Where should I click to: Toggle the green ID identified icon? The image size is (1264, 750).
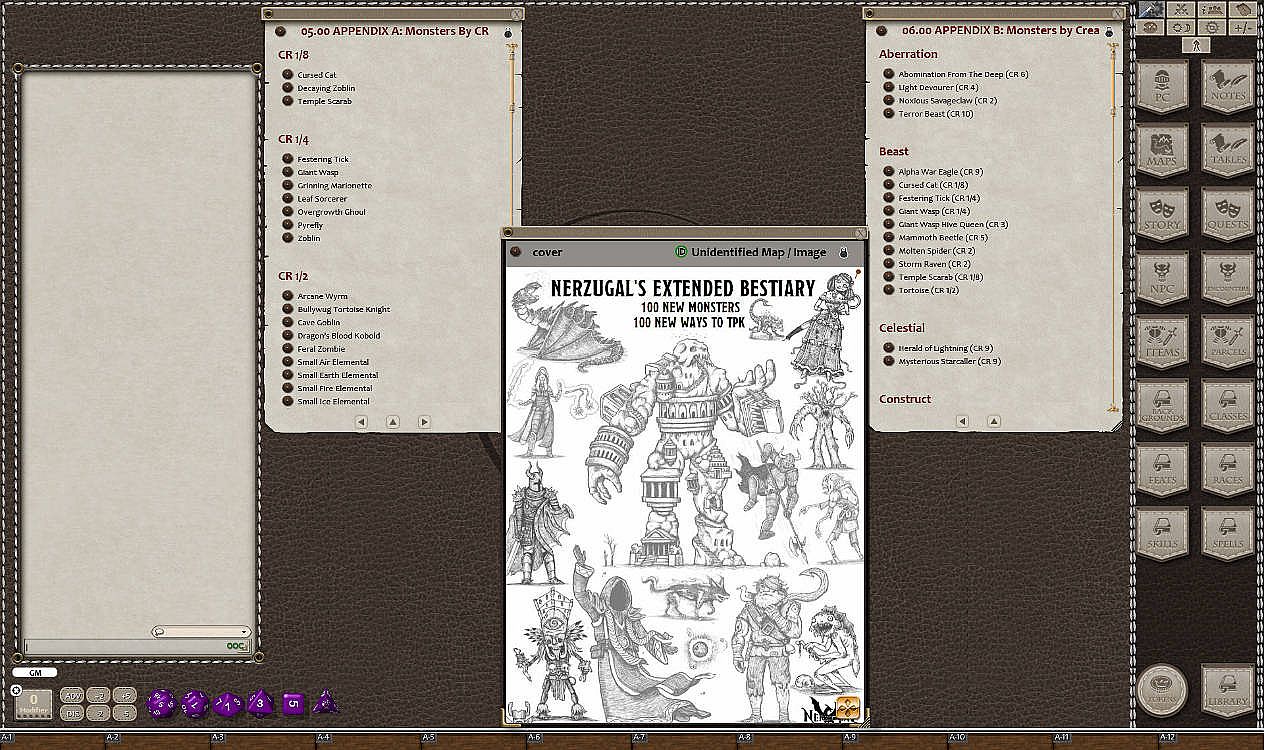681,253
